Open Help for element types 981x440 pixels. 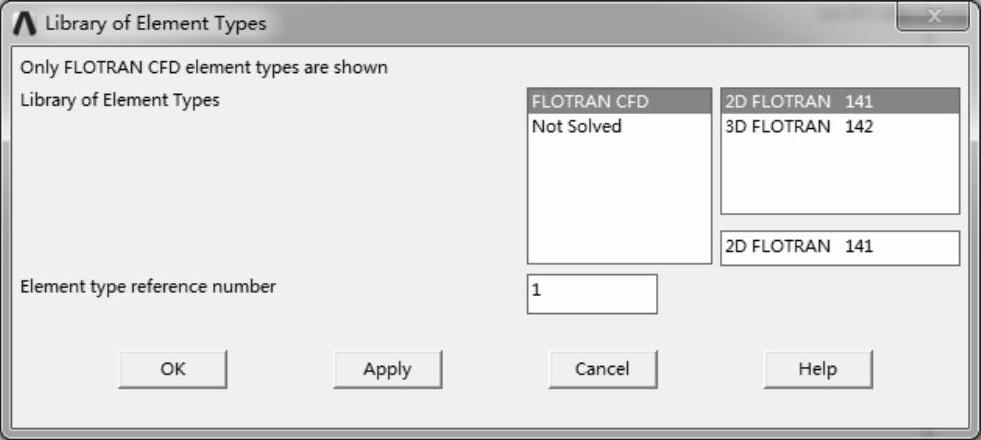coord(817,369)
